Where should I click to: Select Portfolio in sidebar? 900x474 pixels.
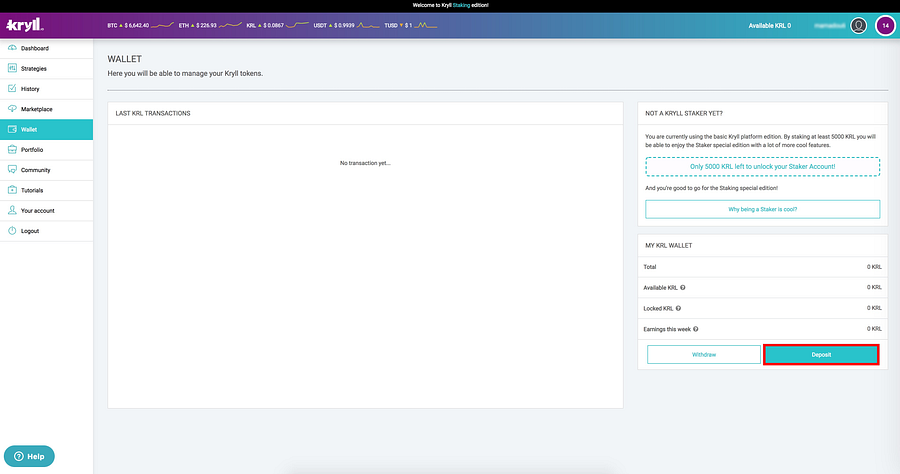coord(46,150)
